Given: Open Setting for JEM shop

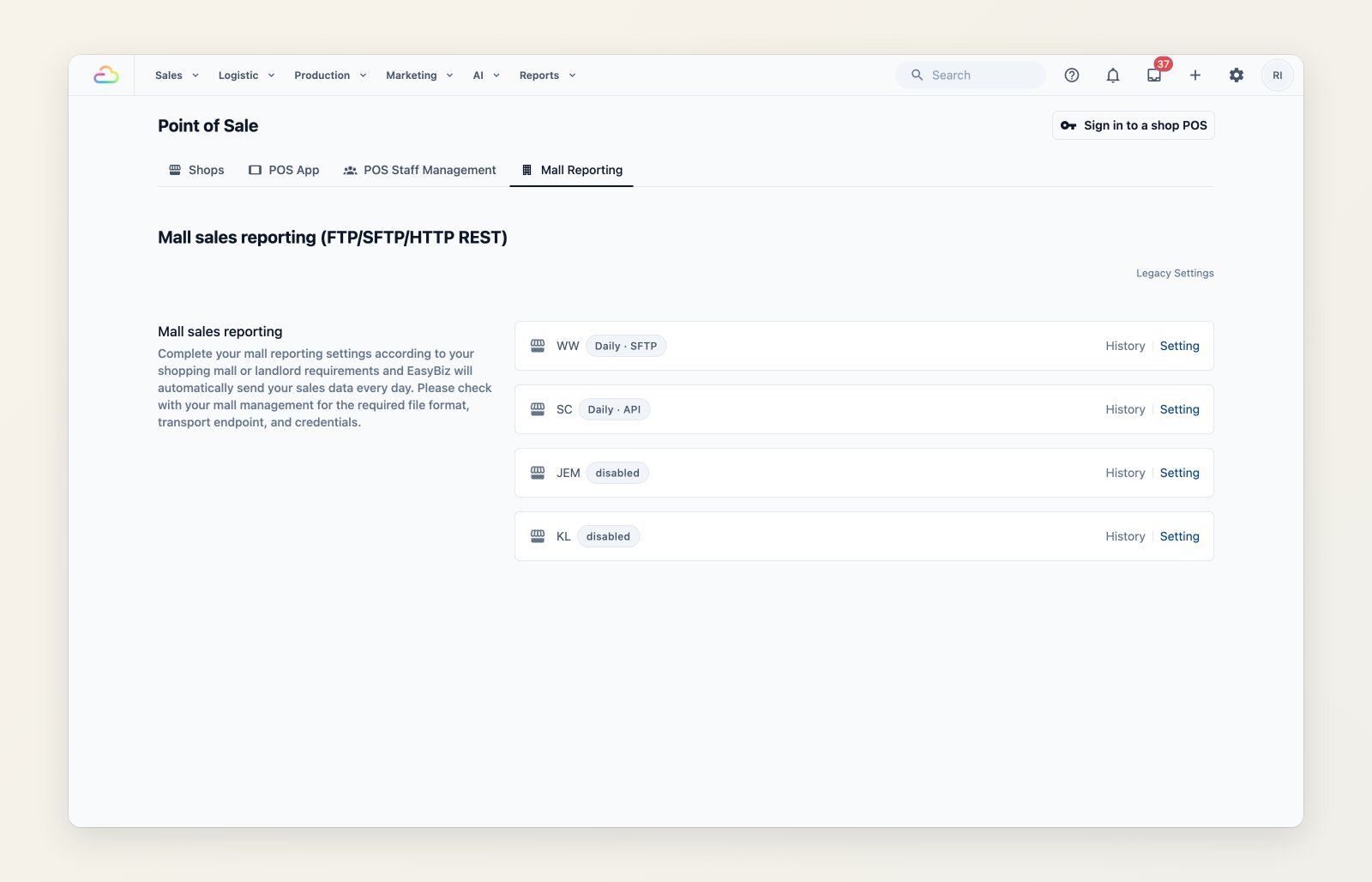Looking at the screenshot, I should coord(1180,473).
